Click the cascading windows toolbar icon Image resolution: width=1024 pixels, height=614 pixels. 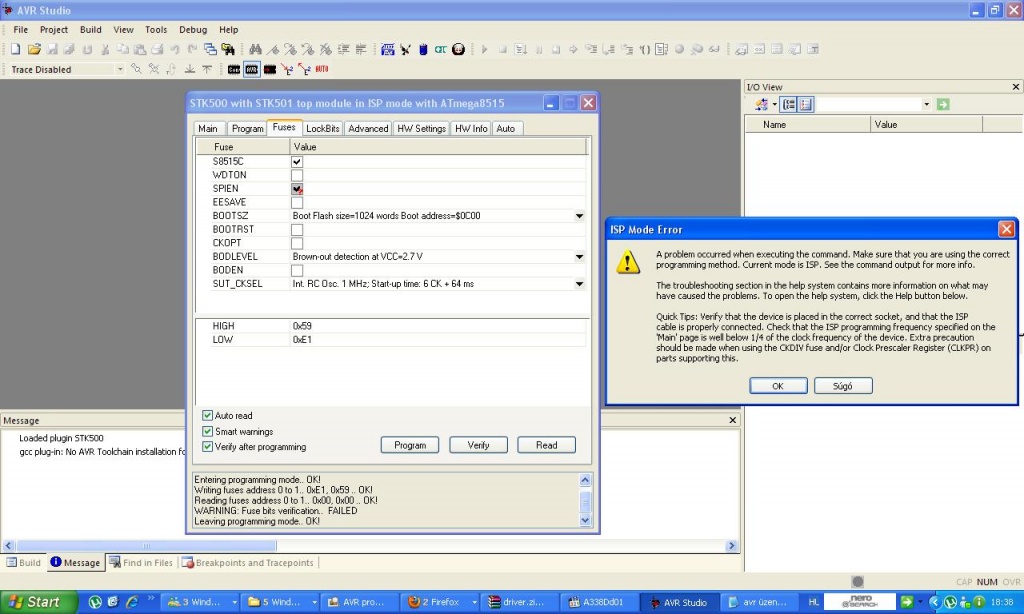pyautogui.click(x=210, y=49)
